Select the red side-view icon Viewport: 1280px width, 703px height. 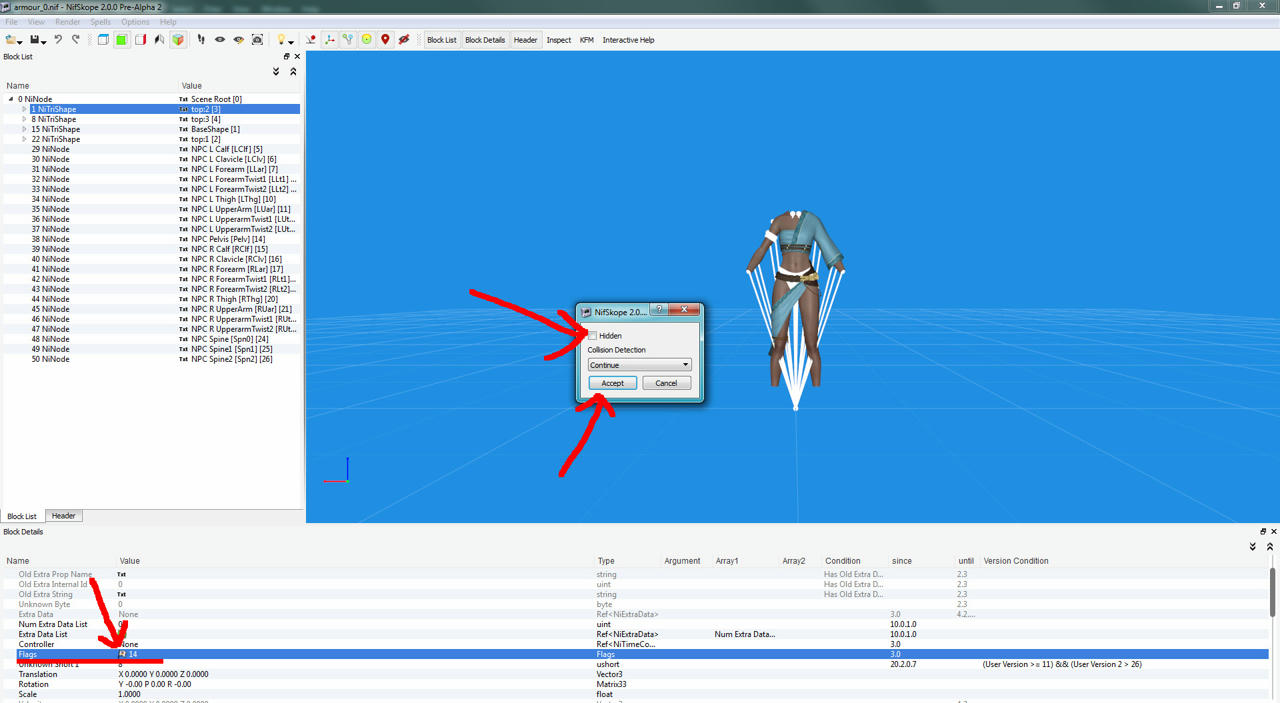(140, 40)
